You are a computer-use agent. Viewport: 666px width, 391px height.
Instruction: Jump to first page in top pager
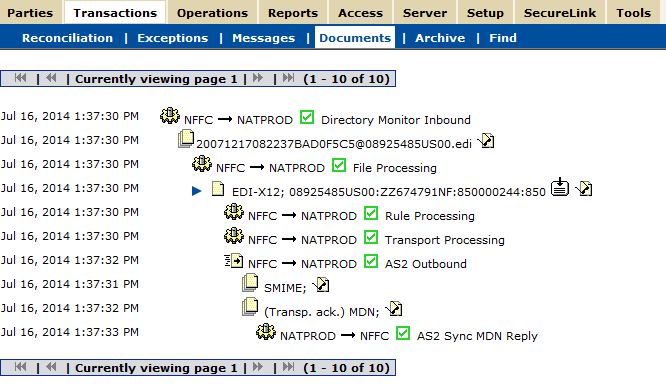click(20, 78)
